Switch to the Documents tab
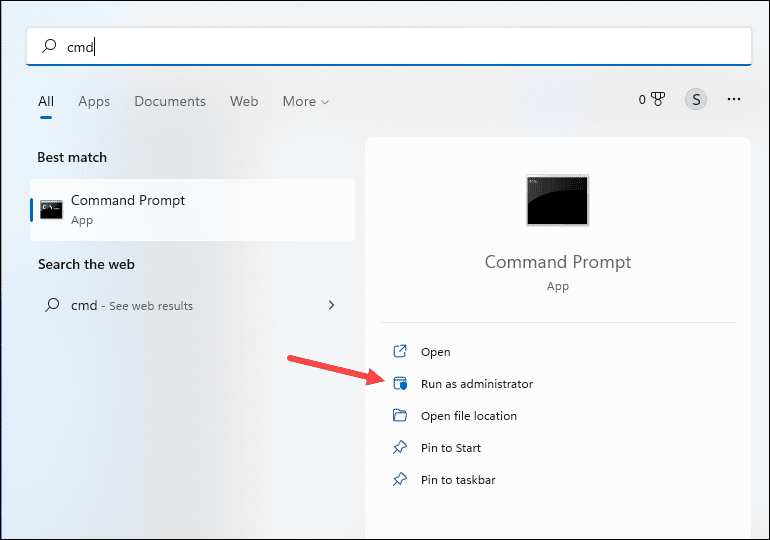This screenshot has width=770, height=540. coord(170,101)
